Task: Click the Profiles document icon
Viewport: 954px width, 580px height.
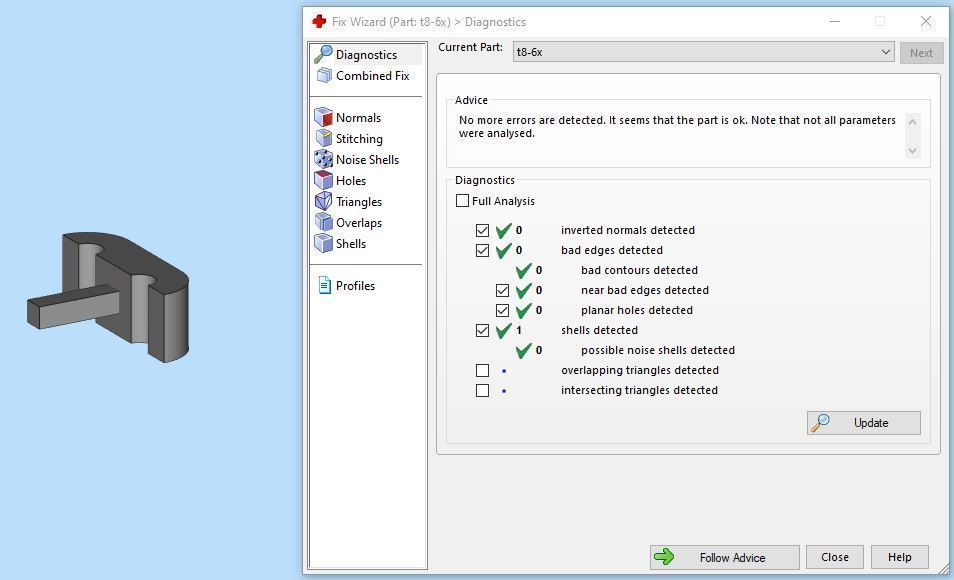Action: (324, 285)
